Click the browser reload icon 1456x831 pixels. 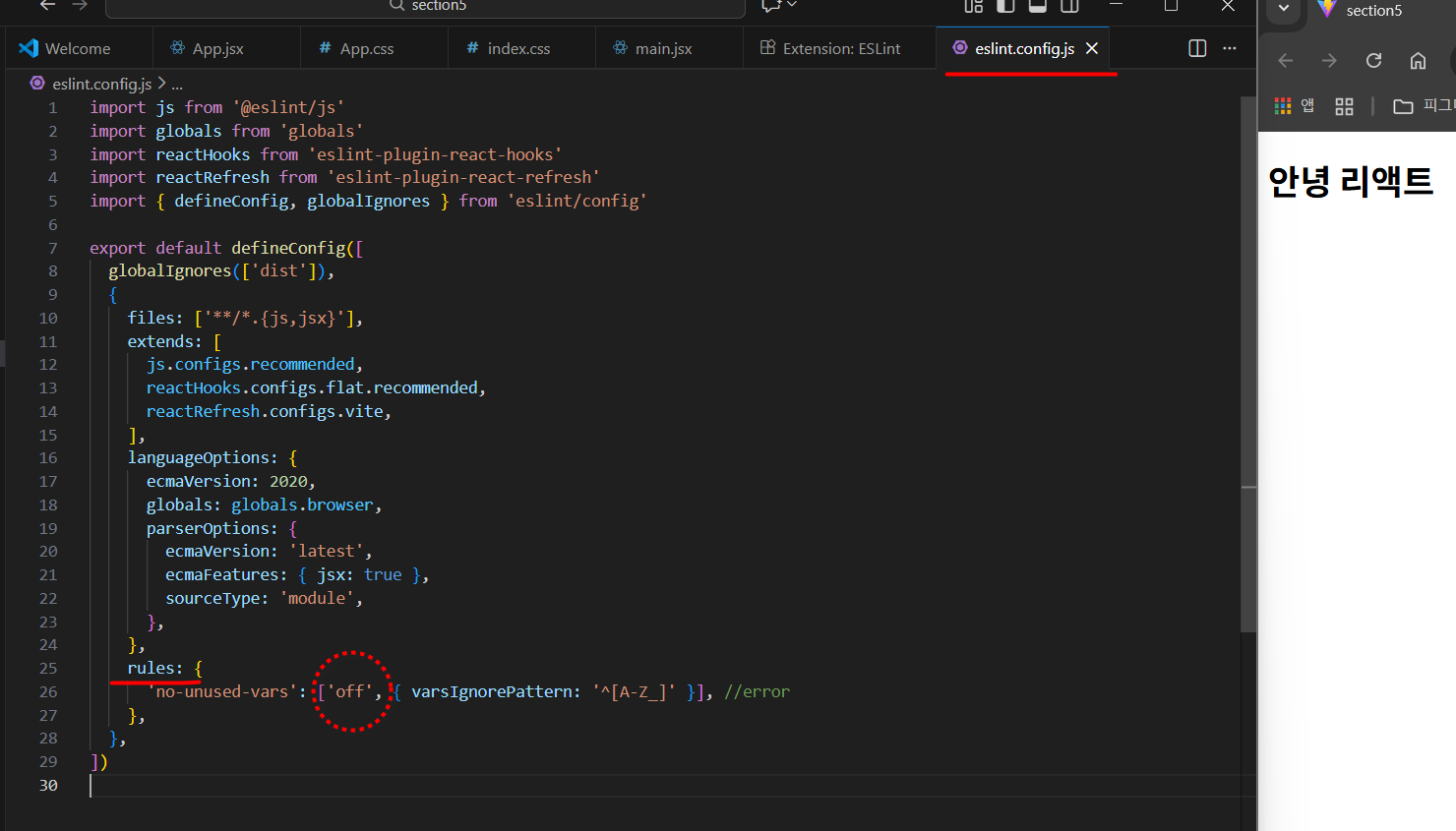click(1373, 61)
